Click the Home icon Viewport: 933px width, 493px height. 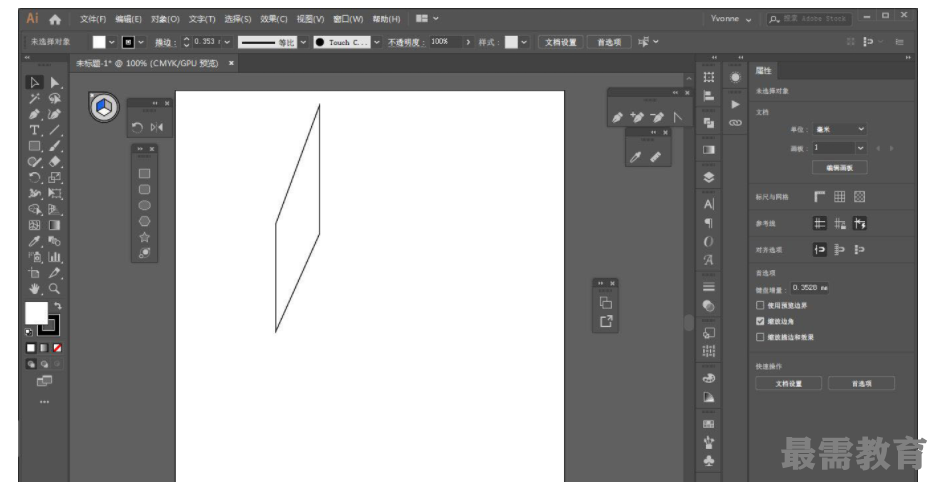[55, 20]
